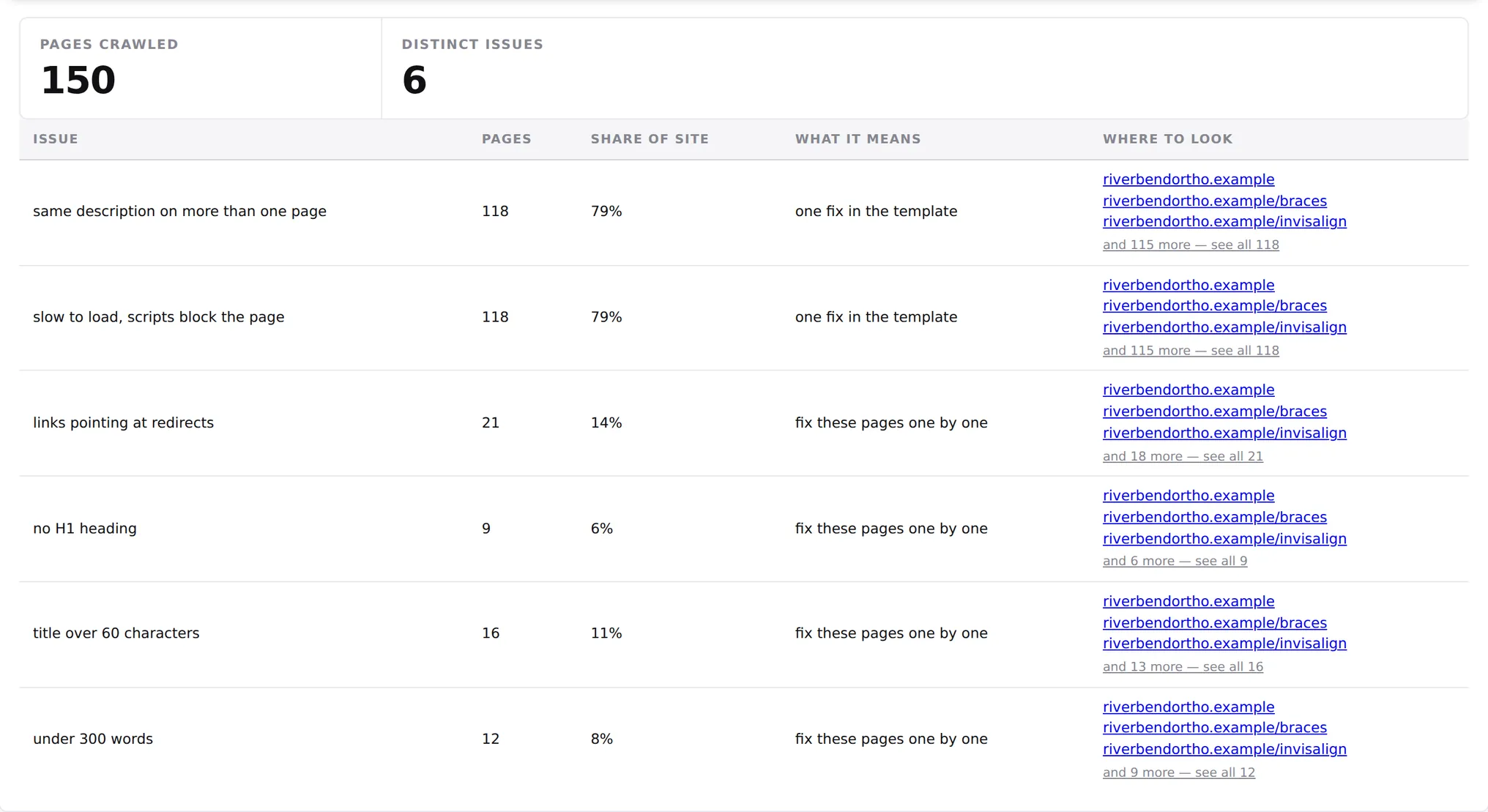Click the WHAT IT MEANS column header

click(x=858, y=139)
